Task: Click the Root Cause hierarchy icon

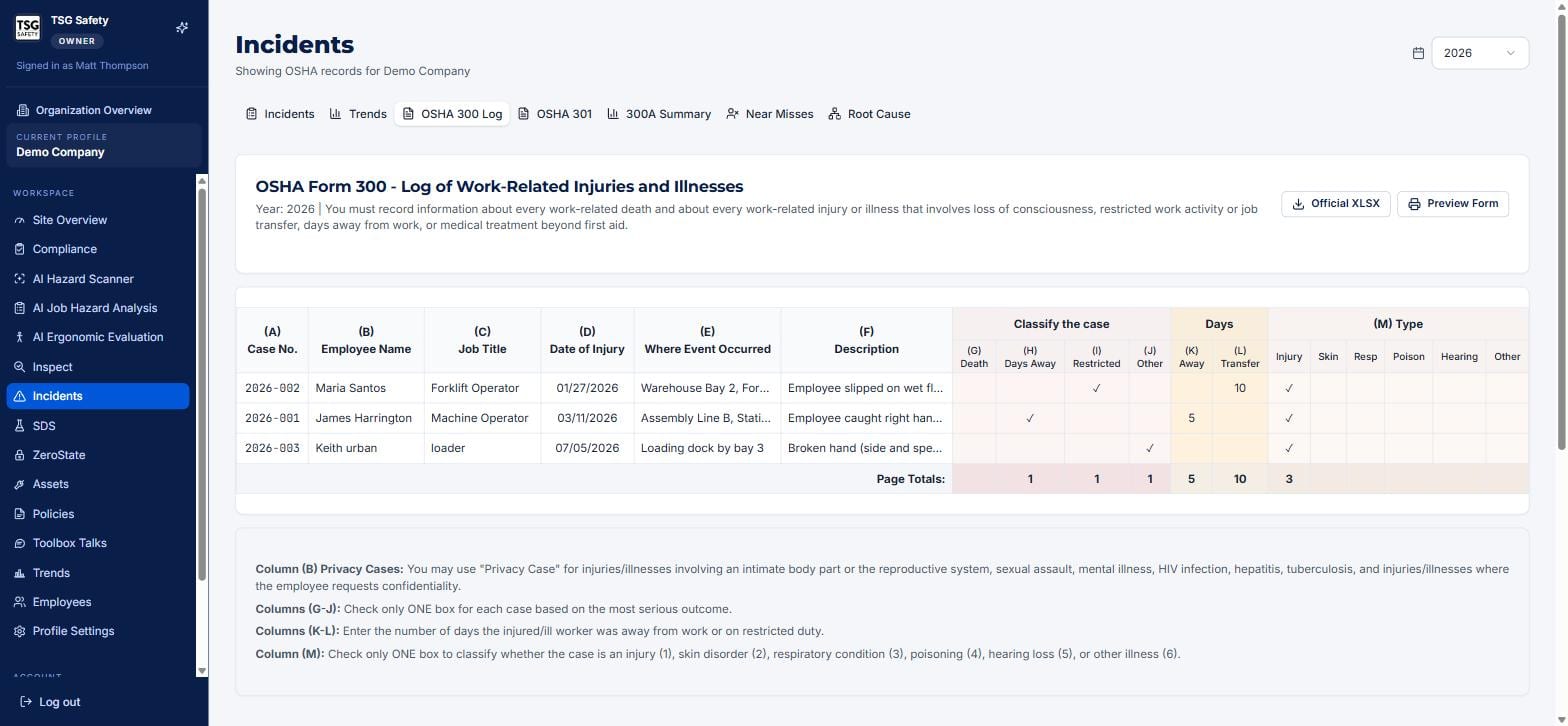Action: tap(835, 114)
